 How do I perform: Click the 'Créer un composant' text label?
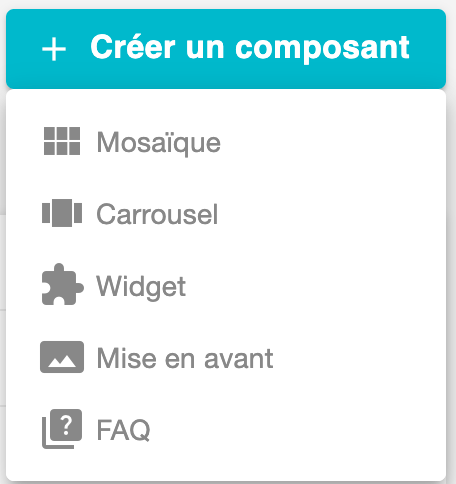(250, 48)
